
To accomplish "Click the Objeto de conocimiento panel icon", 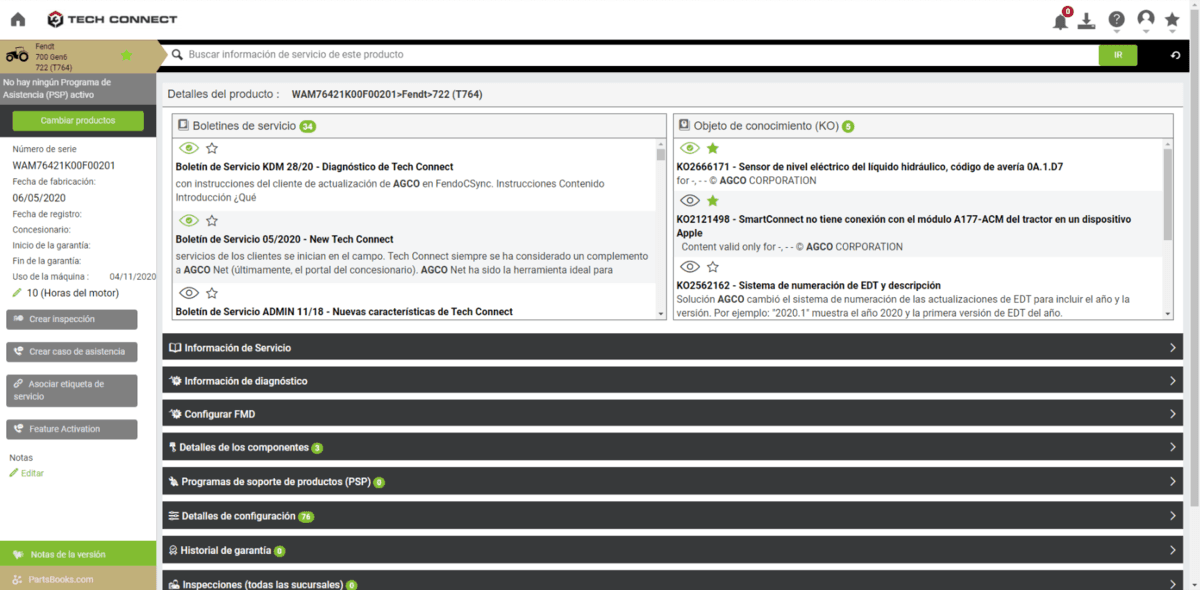I will [684, 126].
